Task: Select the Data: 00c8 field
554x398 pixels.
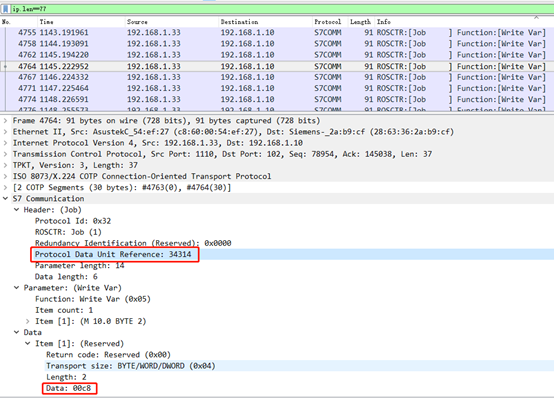Action: pos(69,388)
